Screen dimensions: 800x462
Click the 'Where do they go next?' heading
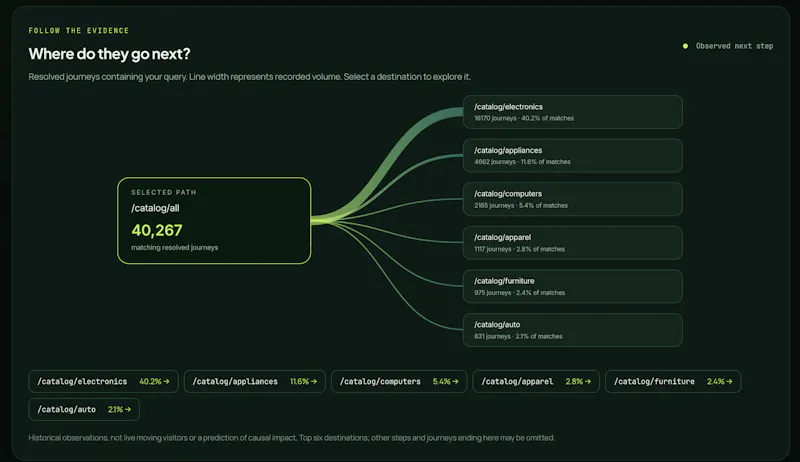click(x=109, y=54)
